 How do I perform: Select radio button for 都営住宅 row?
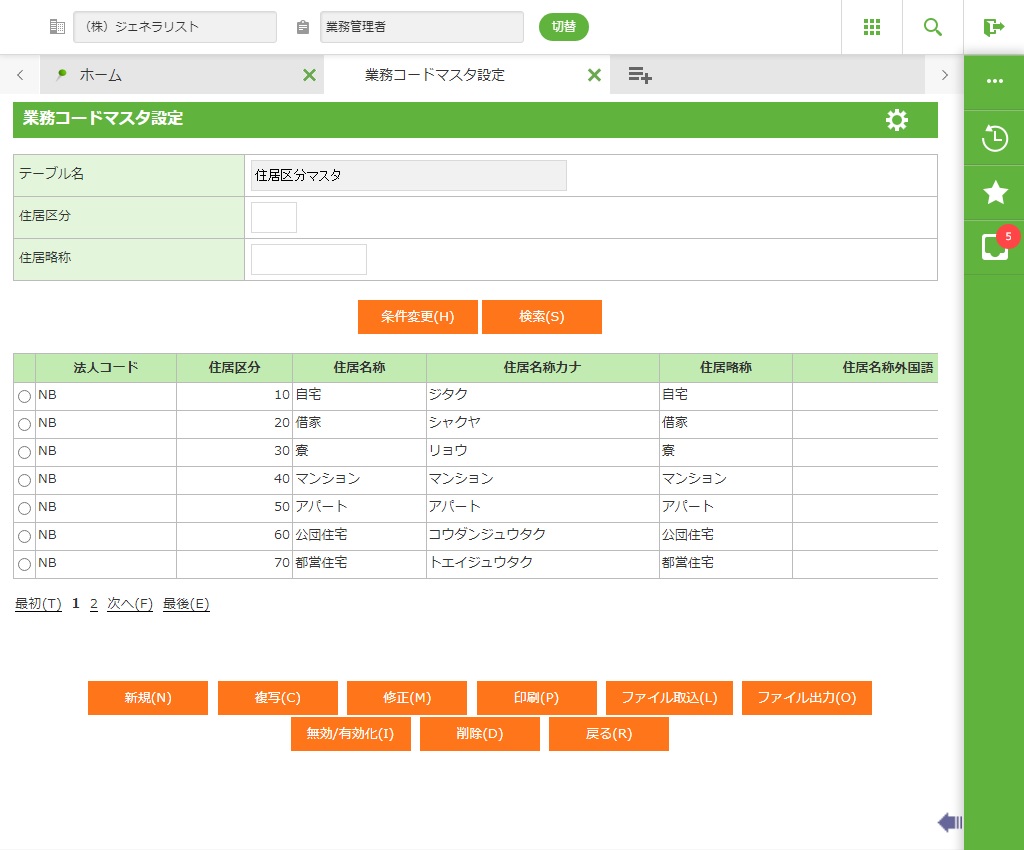pos(25,565)
